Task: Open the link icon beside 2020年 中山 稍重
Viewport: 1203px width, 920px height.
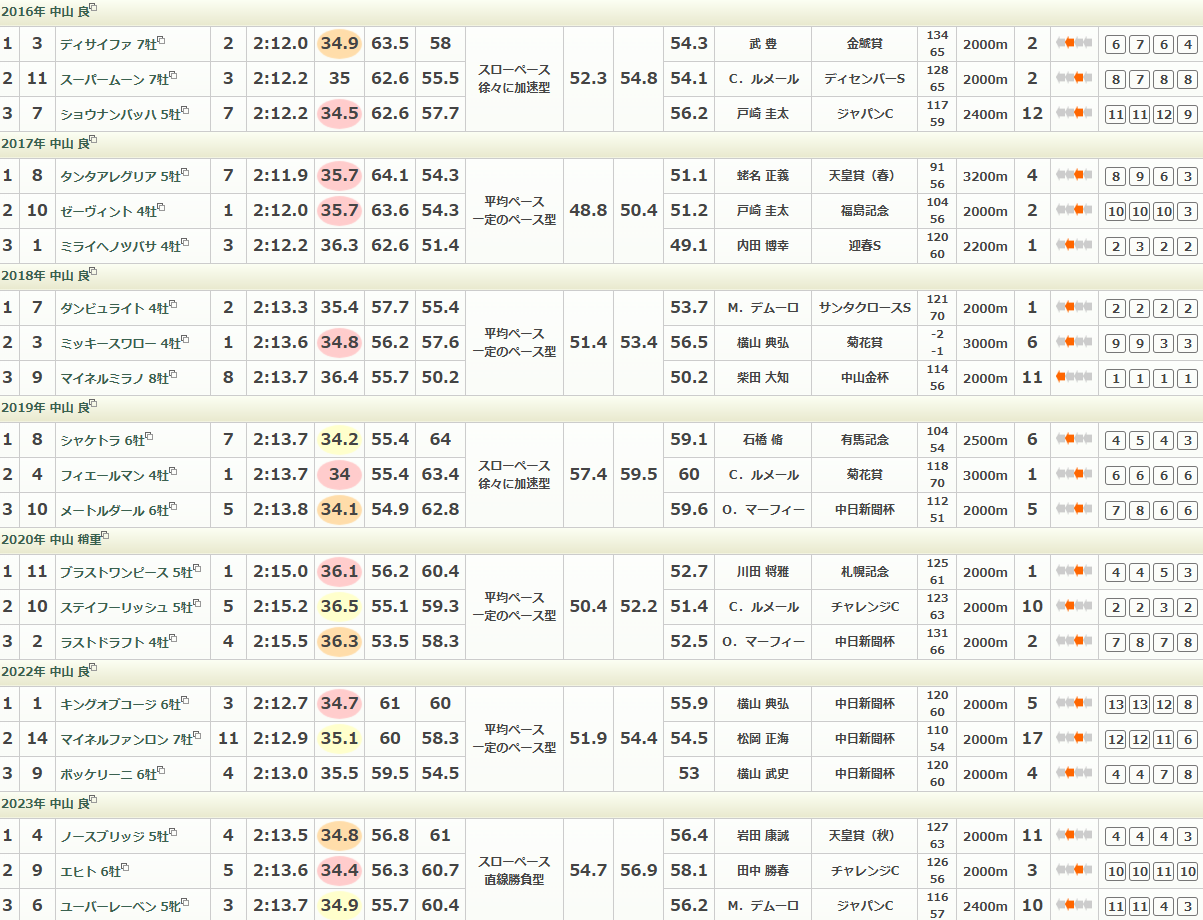Action: (x=107, y=536)
